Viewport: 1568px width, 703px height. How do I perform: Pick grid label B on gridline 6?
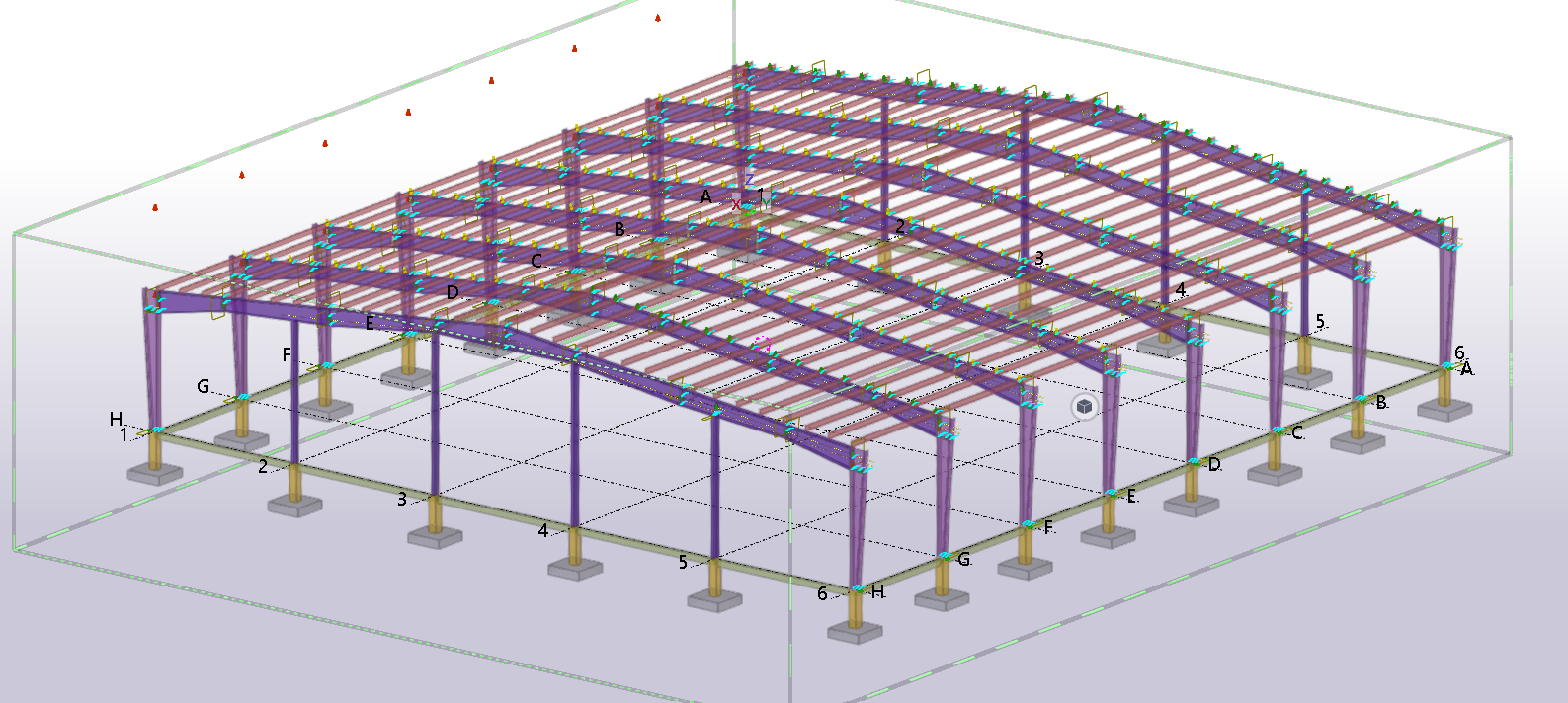point(1381,402)
